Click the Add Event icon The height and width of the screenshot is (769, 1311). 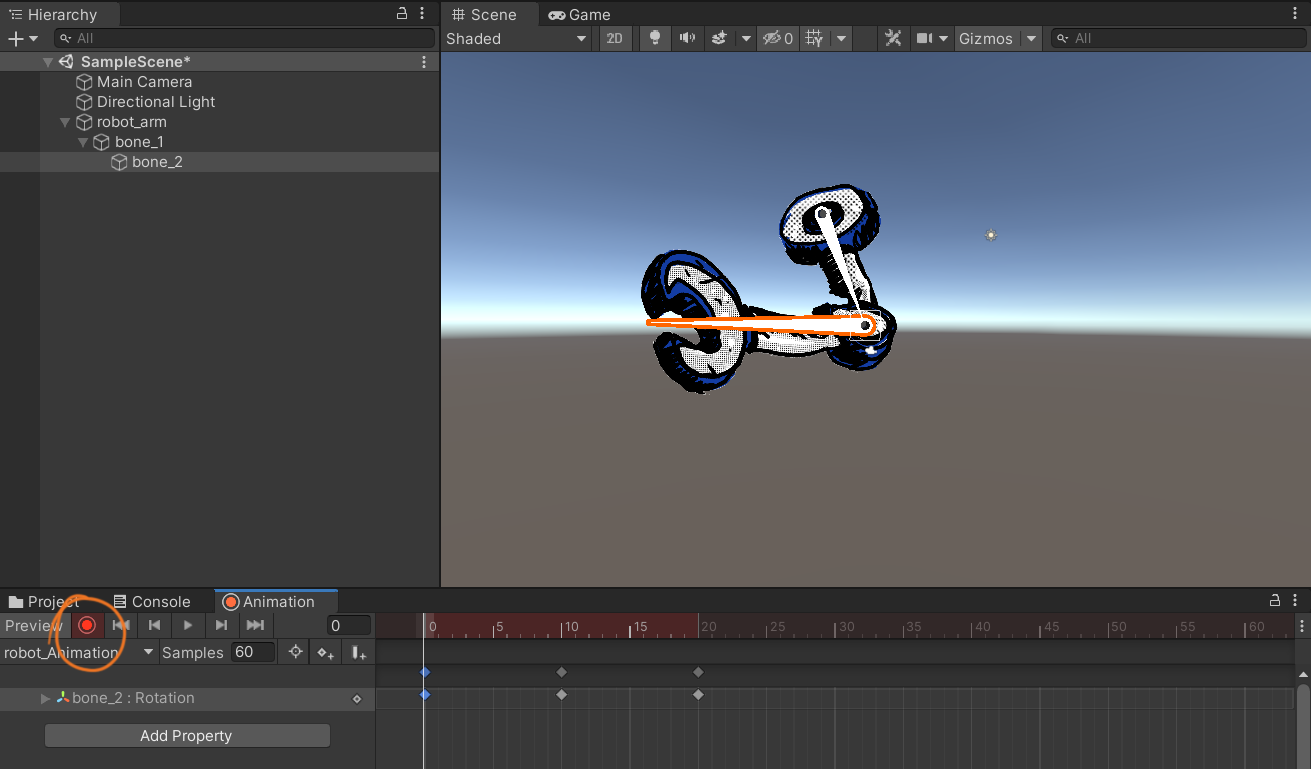[x=358, y=652]
